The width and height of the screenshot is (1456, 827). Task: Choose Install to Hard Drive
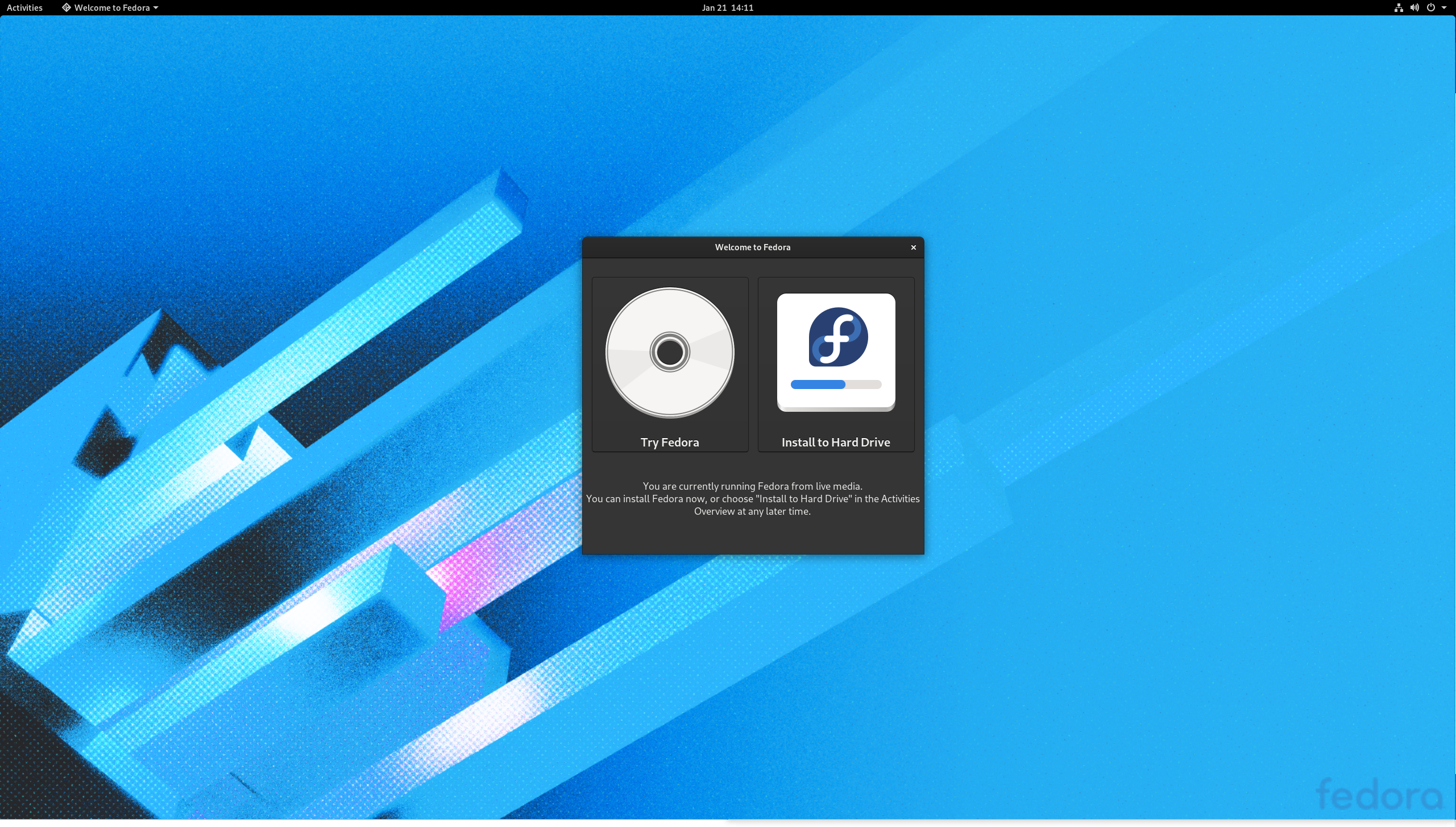point(836,365)
